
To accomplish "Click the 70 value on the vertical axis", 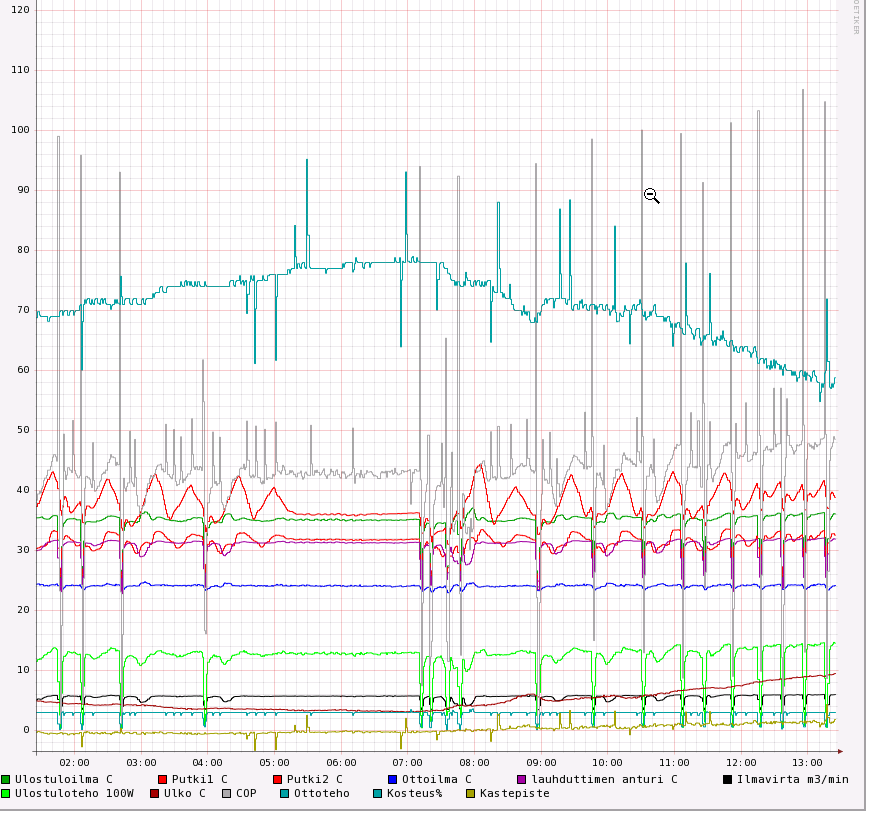I will (23, 310).
